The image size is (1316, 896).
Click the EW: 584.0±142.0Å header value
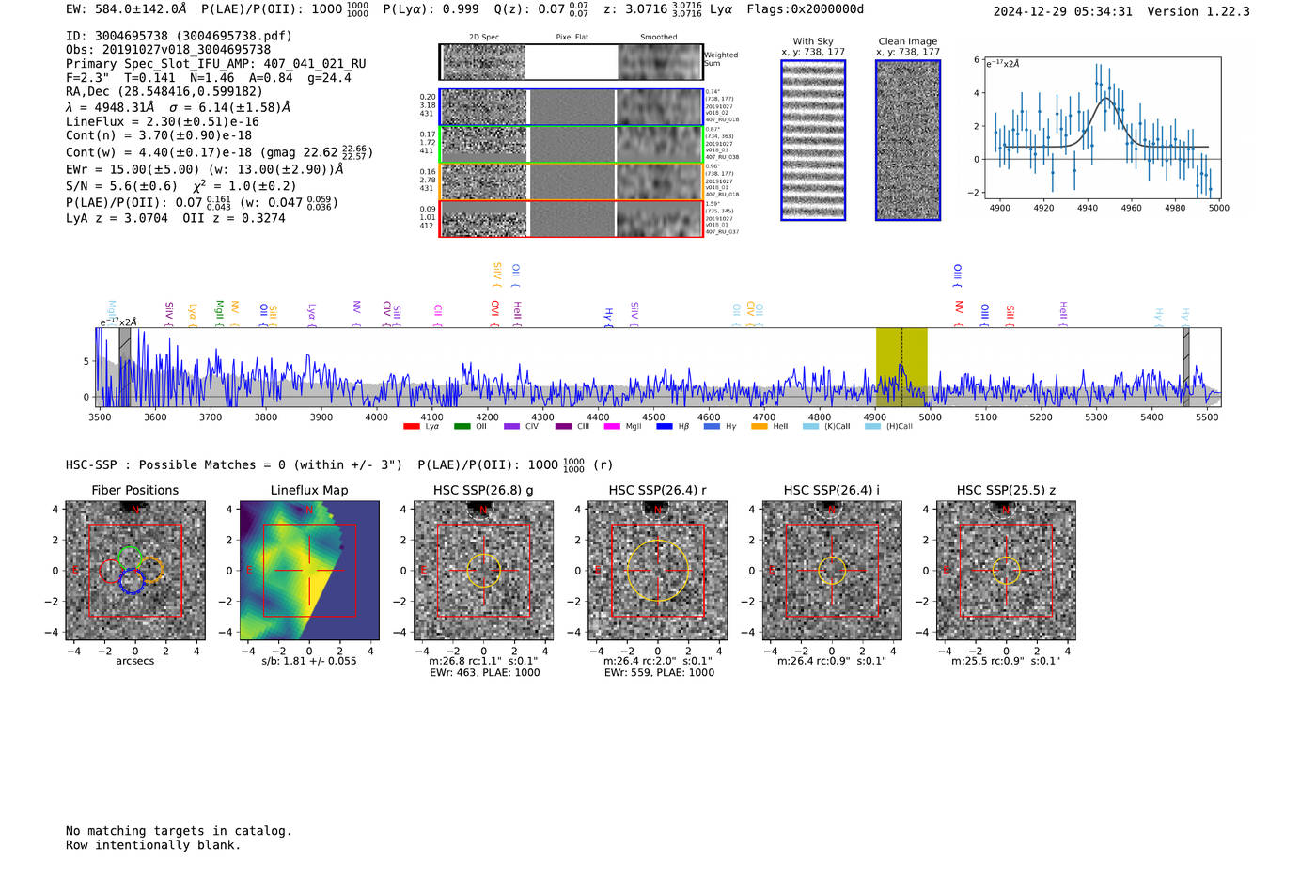(x=126, y=10)
